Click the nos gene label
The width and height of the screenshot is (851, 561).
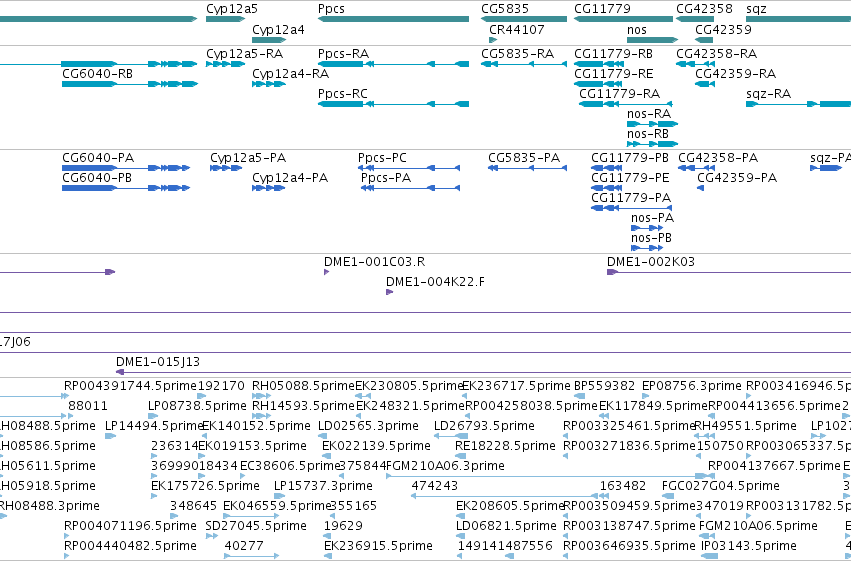tap(637, 29)
